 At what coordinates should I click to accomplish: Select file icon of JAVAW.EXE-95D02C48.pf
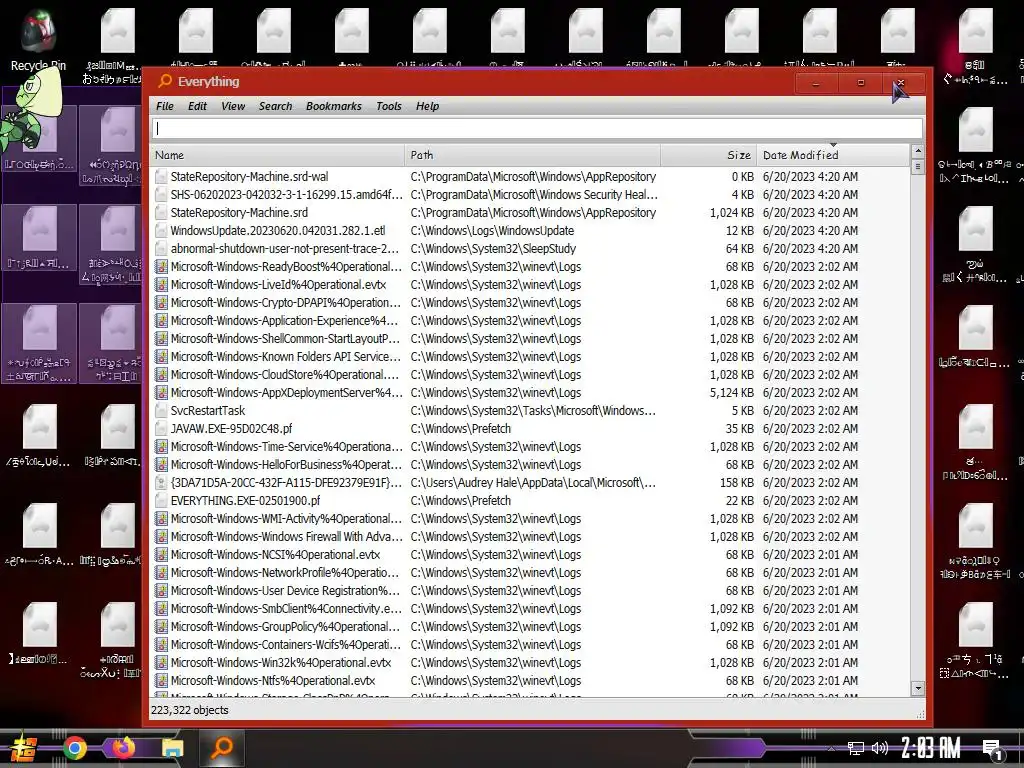[x=161, y=428]
